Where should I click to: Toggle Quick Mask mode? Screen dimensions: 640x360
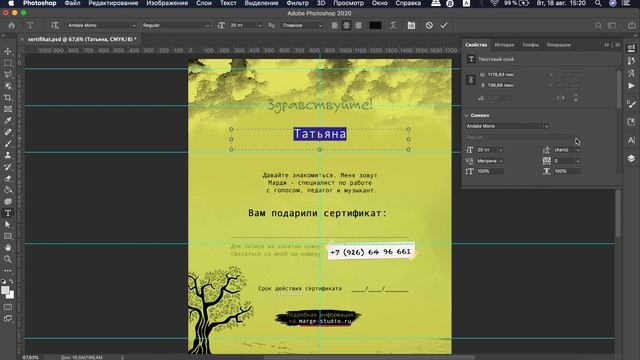click(8, 307)
